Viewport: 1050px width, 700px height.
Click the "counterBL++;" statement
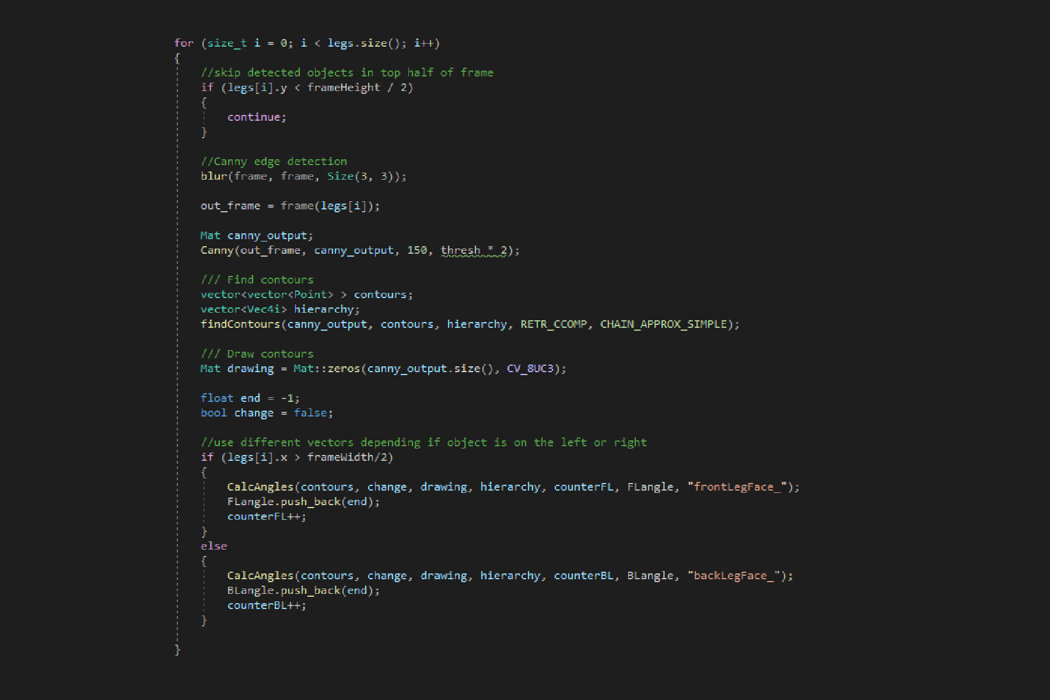click(x=266, y=605)
